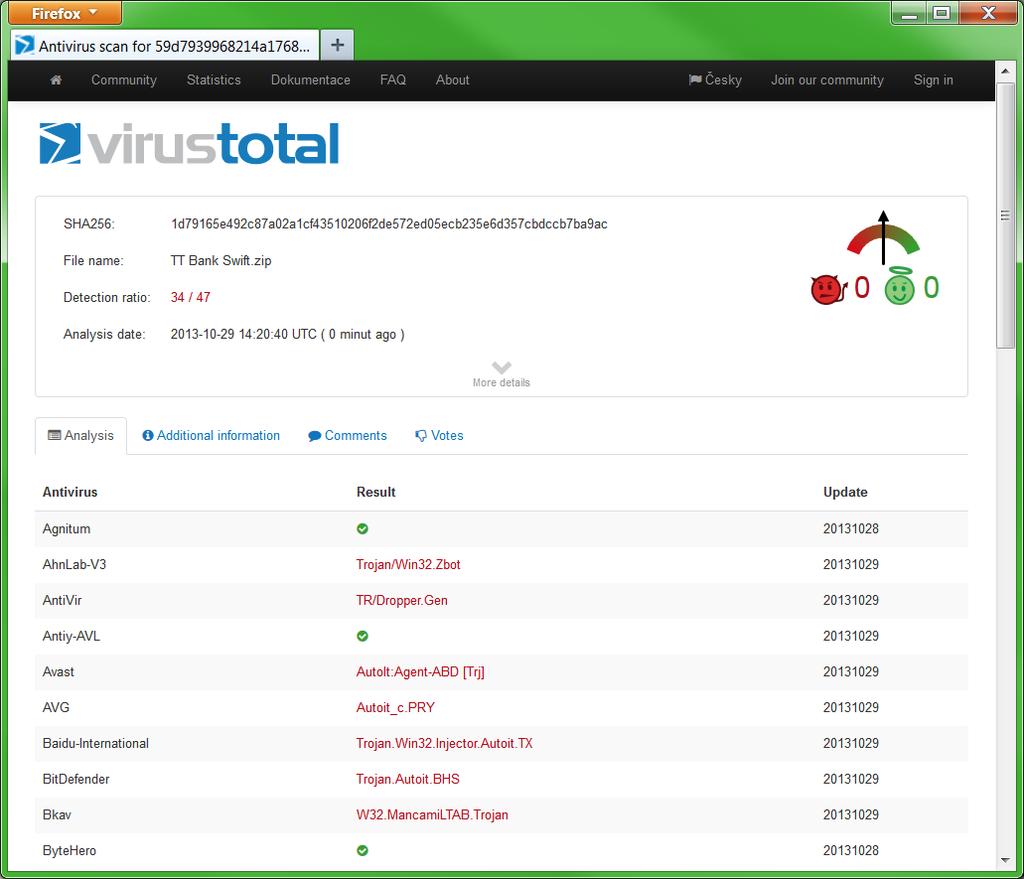Open the Firefox application menu

pyautogui.click(x=65, y=12)
